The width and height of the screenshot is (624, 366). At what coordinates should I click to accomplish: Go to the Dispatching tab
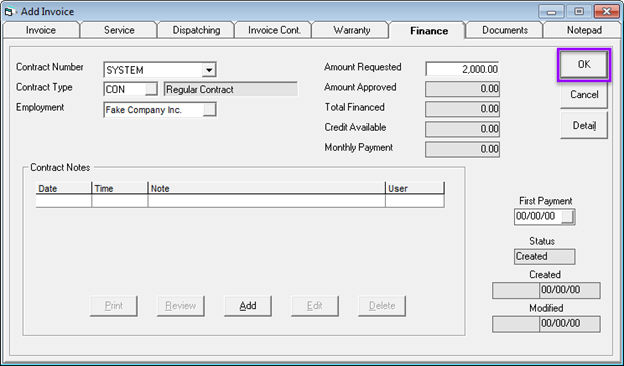point(196,30)
